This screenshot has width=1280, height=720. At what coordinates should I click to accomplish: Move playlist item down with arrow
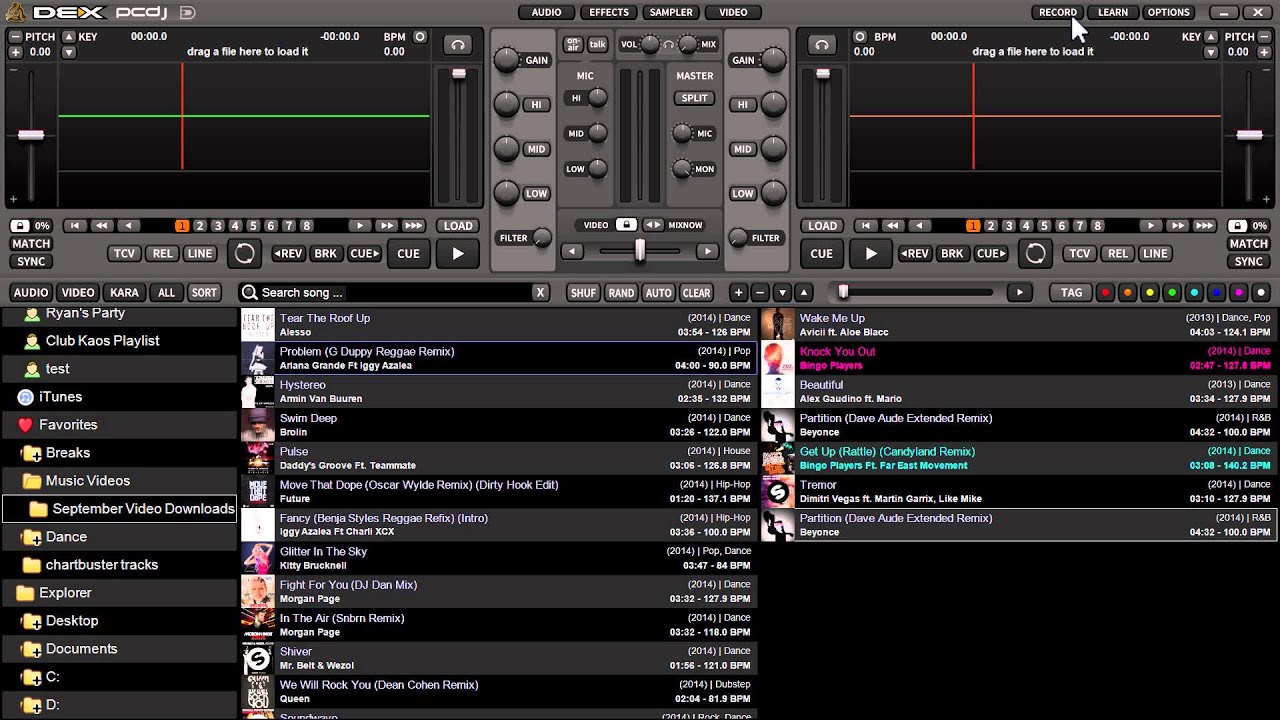click(x=782, y=293)
